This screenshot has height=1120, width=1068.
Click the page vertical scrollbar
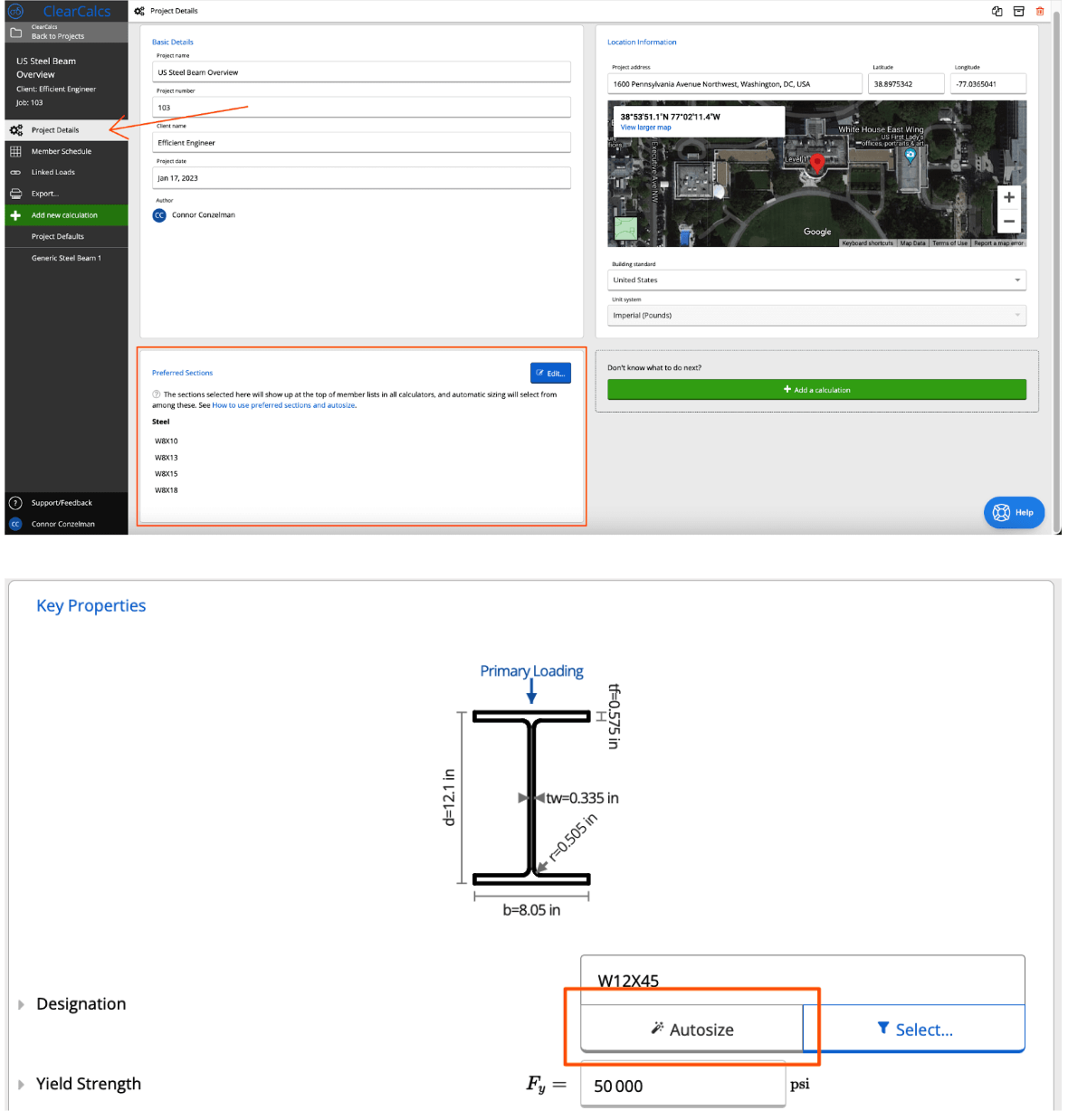click(1056, 271)
